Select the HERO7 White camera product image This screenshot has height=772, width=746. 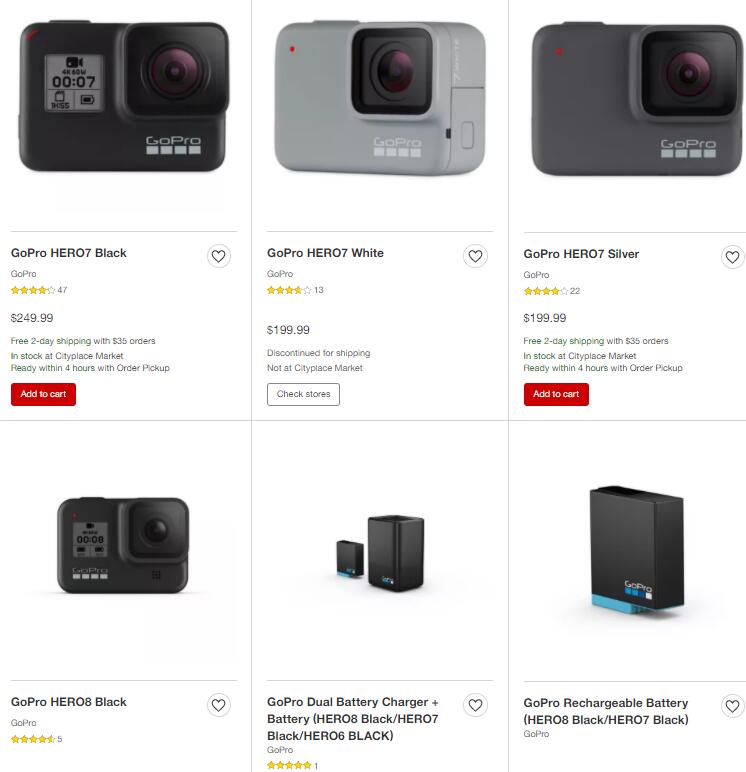pos(380,98)
